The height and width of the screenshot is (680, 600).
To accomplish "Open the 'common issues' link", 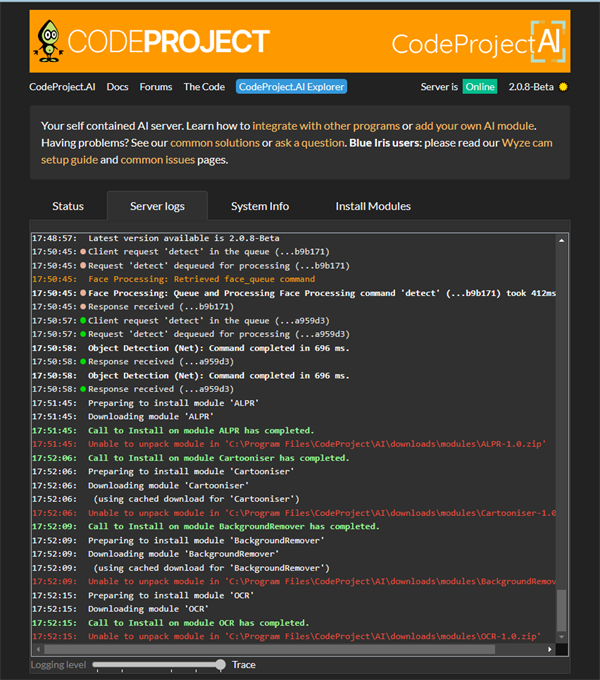I will [158, 160].
